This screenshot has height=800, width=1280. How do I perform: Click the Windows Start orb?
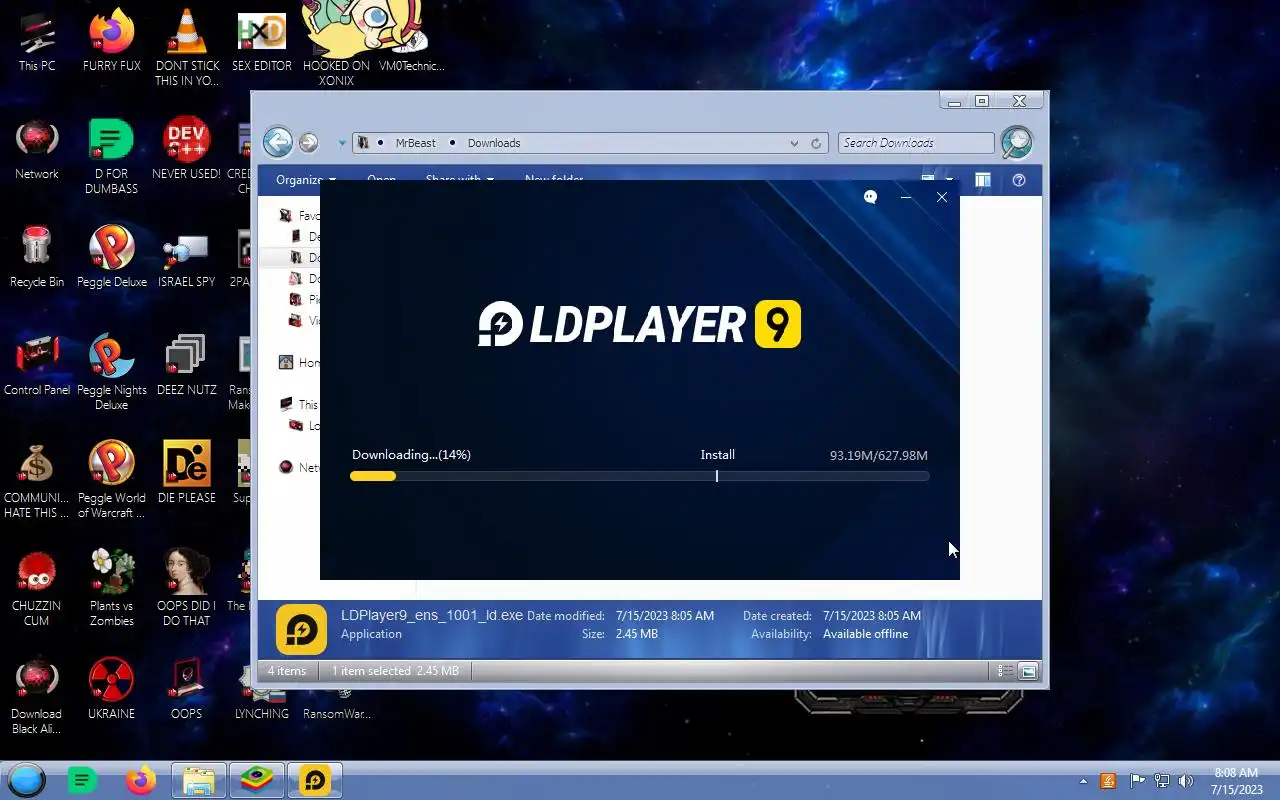[x=27, y=780]
